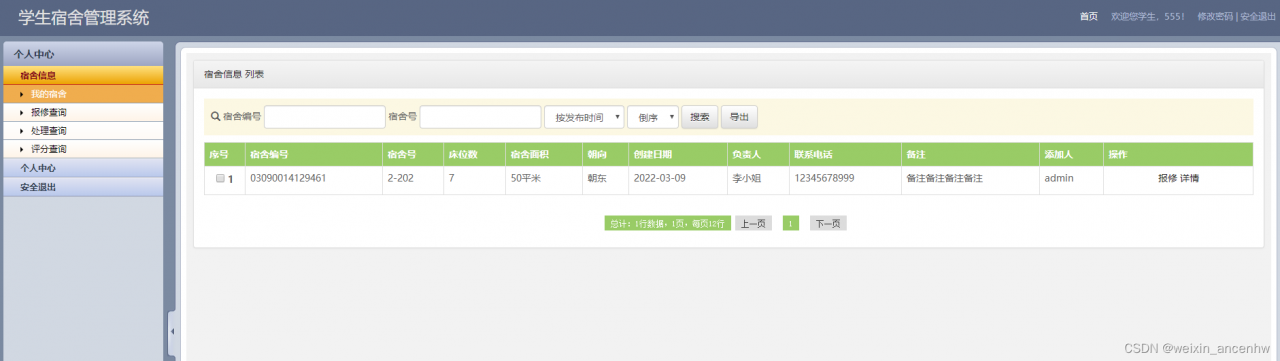Go to 下一页 in pagination
This screenshot has height=361, width=1280.
click(x=828, y=223)
